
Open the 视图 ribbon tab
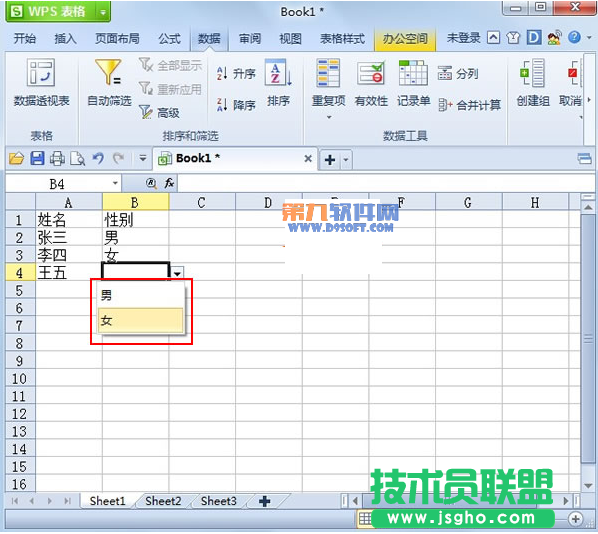pyautogui.click(x=290, y=38)
